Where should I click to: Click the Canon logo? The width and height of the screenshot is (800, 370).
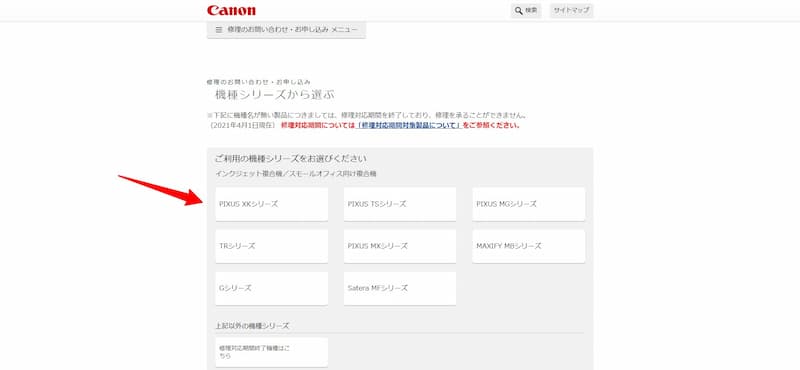231,10
